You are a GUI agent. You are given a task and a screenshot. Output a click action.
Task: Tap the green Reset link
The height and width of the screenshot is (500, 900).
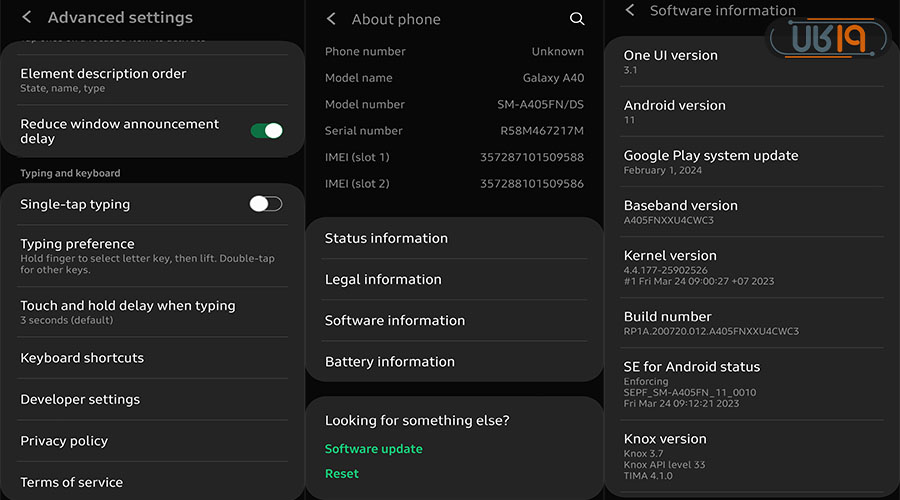point(342,473)
